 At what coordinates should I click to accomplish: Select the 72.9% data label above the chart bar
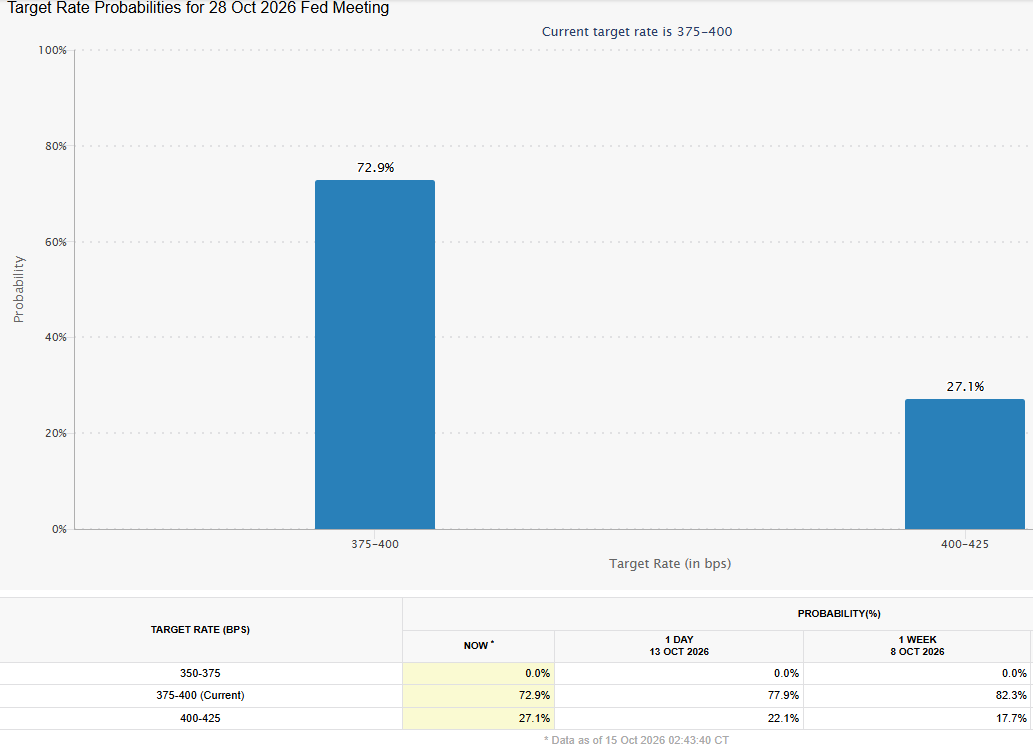pyautogui.click(x=376, y=167)
